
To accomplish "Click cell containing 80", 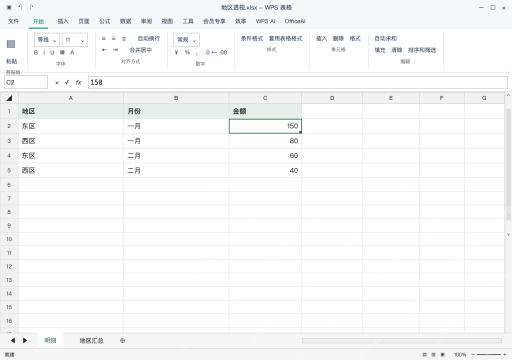I will [265, 141].
